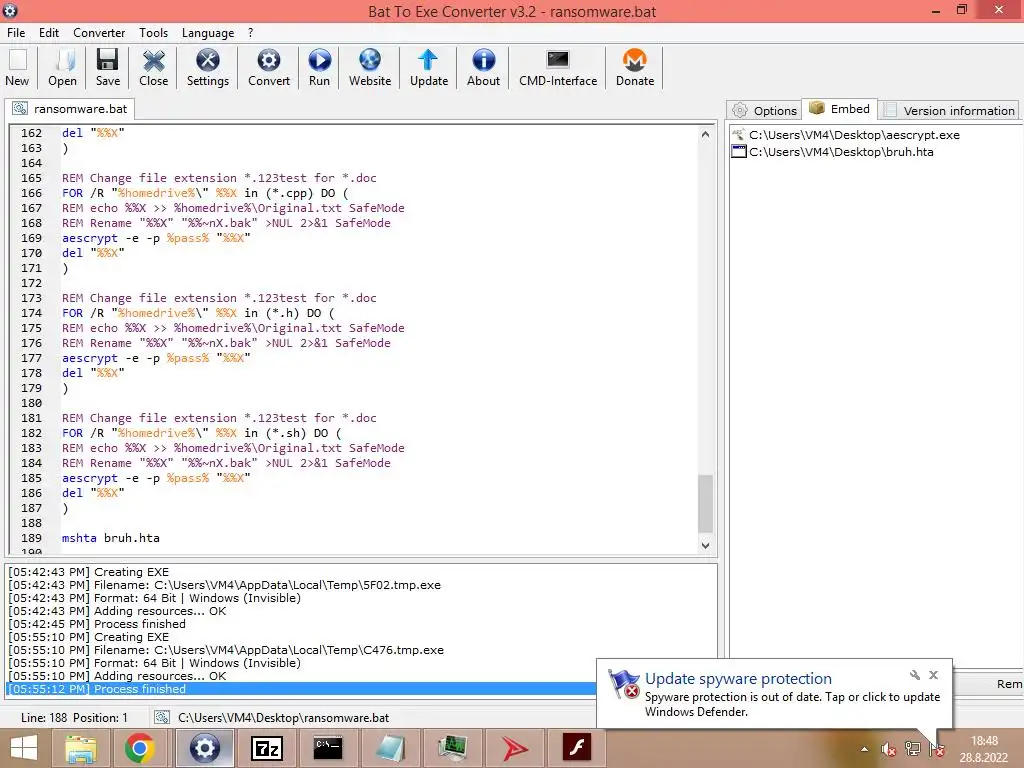
Task: Select log line 'Process finished' at 05:55:12
Action: click(300, 689)
